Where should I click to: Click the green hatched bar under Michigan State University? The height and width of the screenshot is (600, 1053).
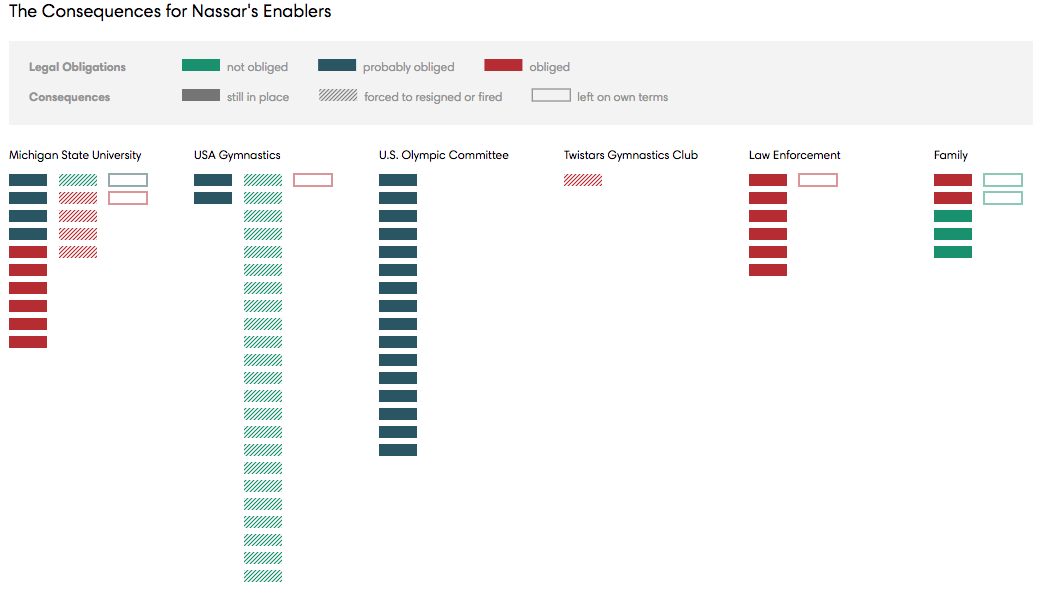(x=78, y=180)
